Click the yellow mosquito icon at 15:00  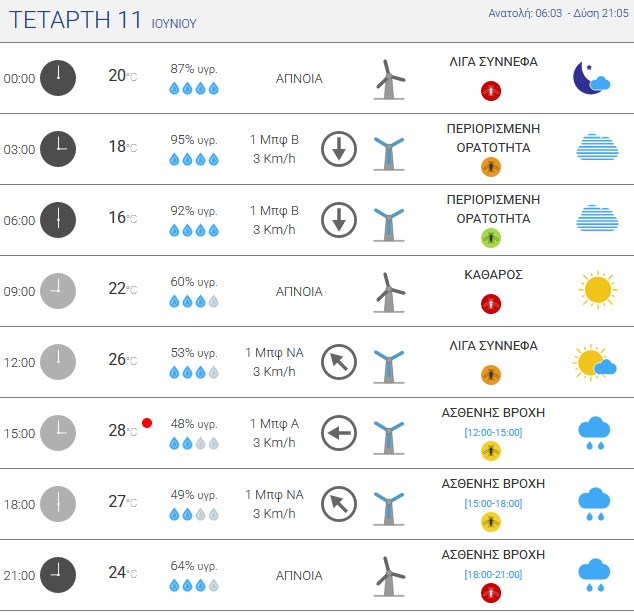coord(491,451)
